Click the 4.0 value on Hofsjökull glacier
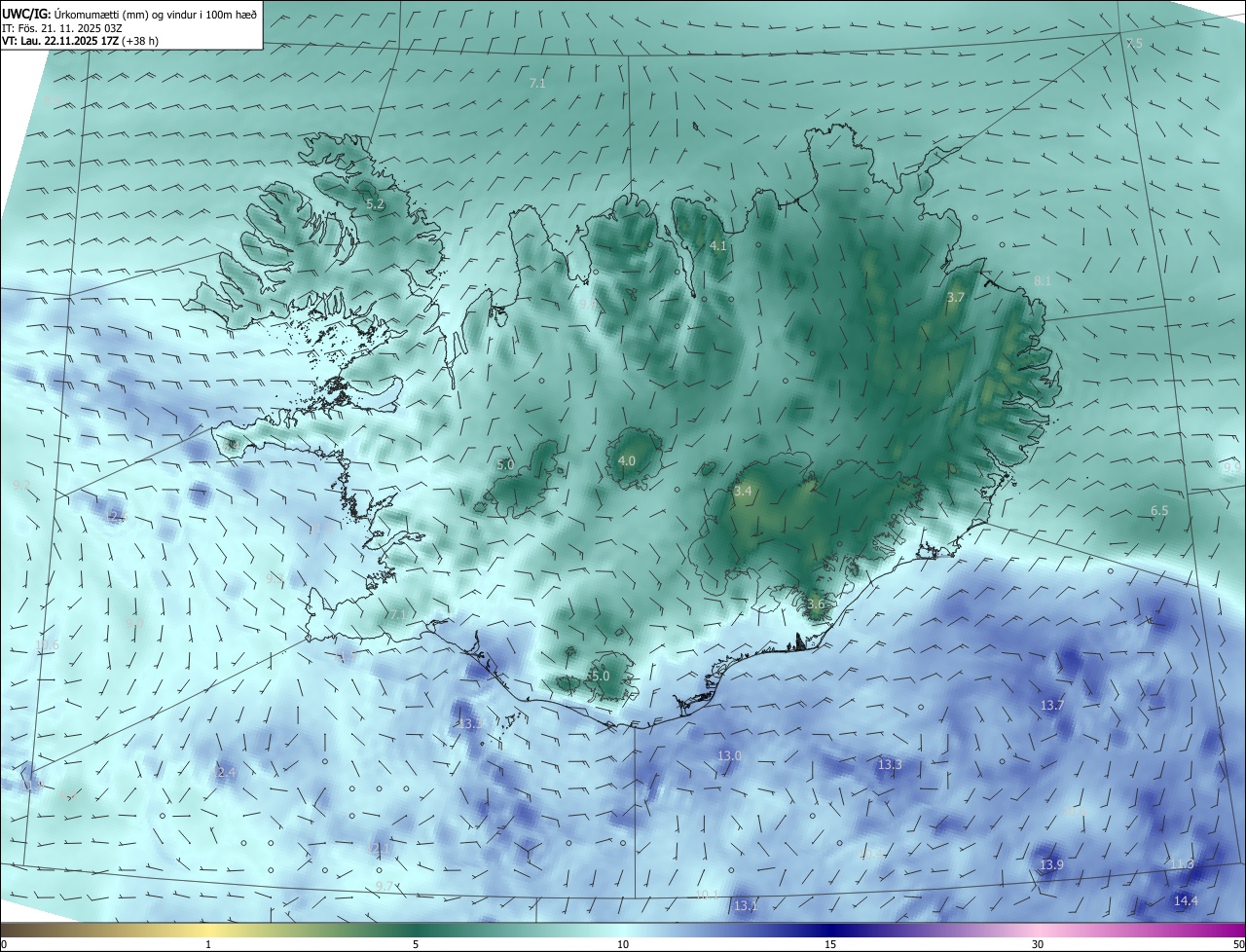The image size is (1246, 952). click(627, 460)
